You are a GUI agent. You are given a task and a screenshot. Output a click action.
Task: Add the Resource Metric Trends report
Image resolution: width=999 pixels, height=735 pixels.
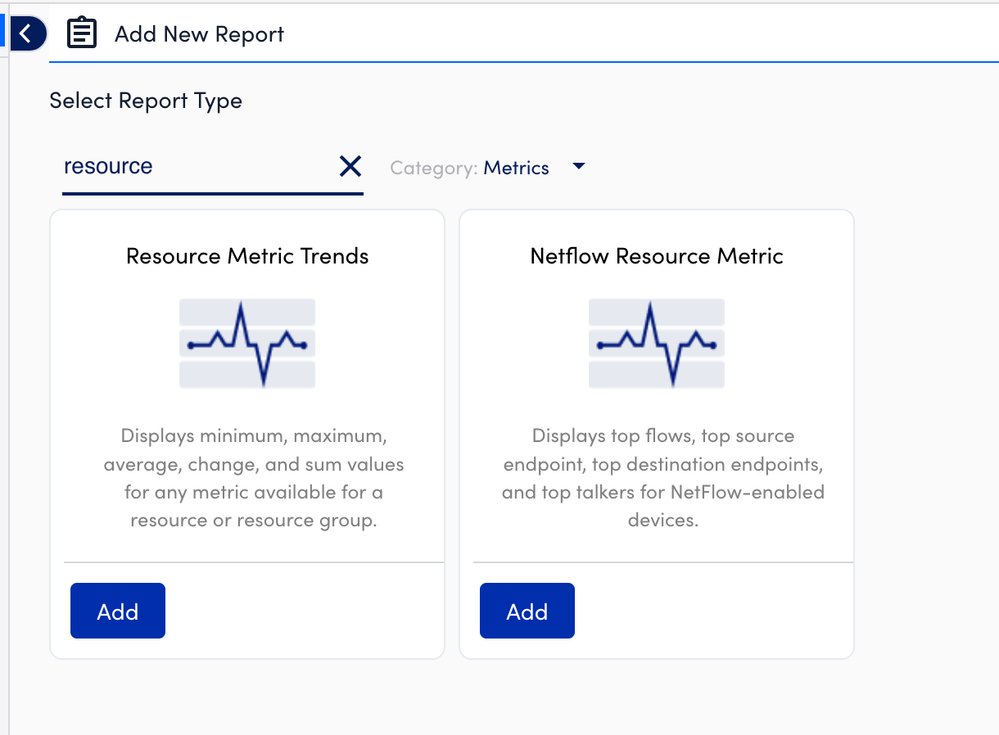click(x=118, y=611)
